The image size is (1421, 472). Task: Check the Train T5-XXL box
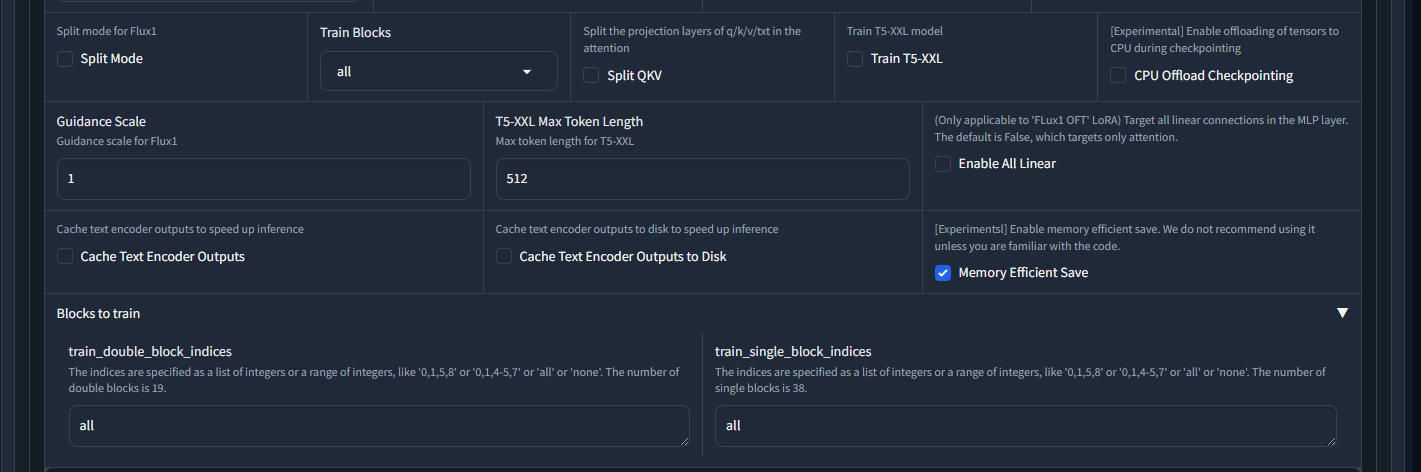[x=855, y=59]
